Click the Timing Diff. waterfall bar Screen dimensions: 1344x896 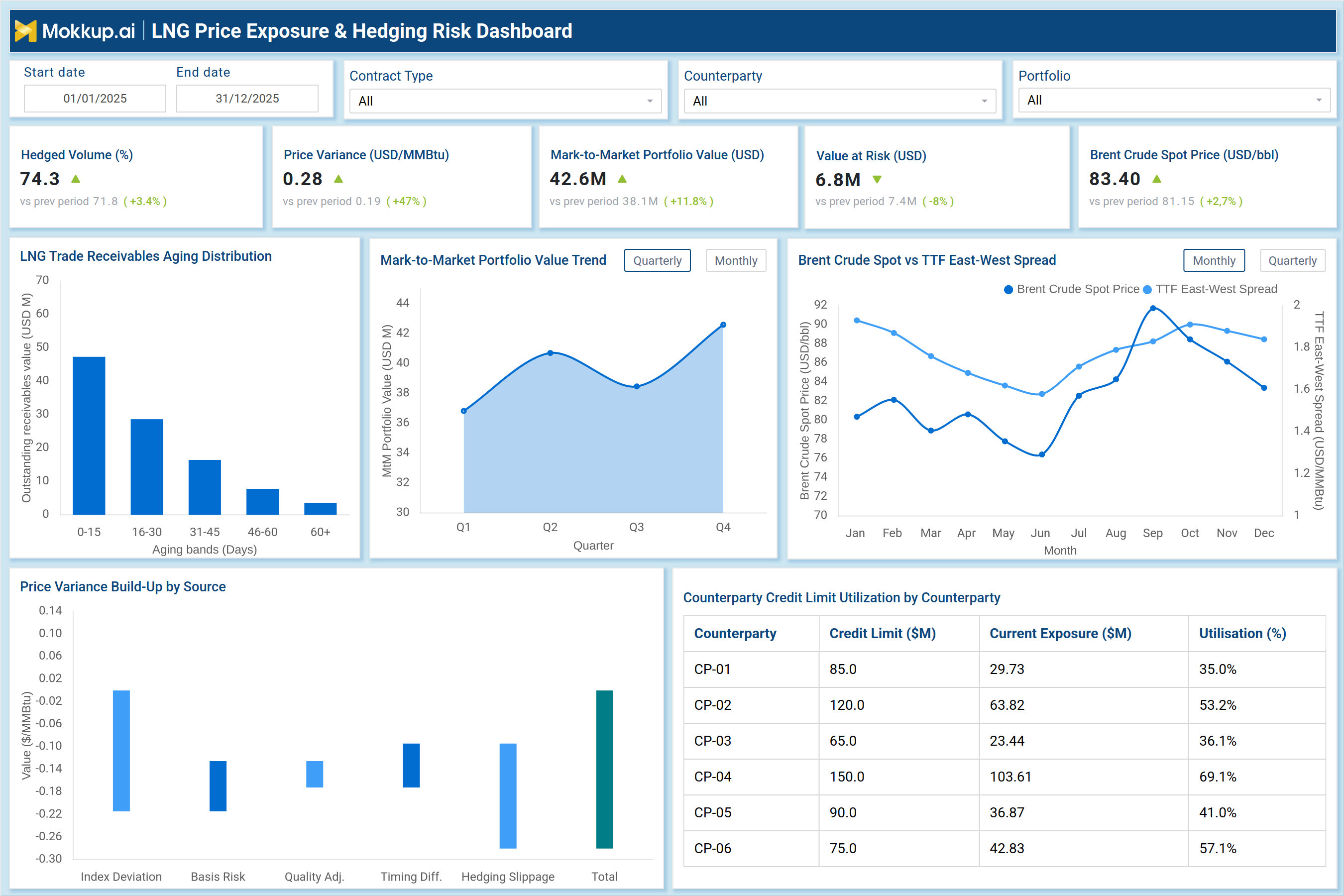coord(411,765)
